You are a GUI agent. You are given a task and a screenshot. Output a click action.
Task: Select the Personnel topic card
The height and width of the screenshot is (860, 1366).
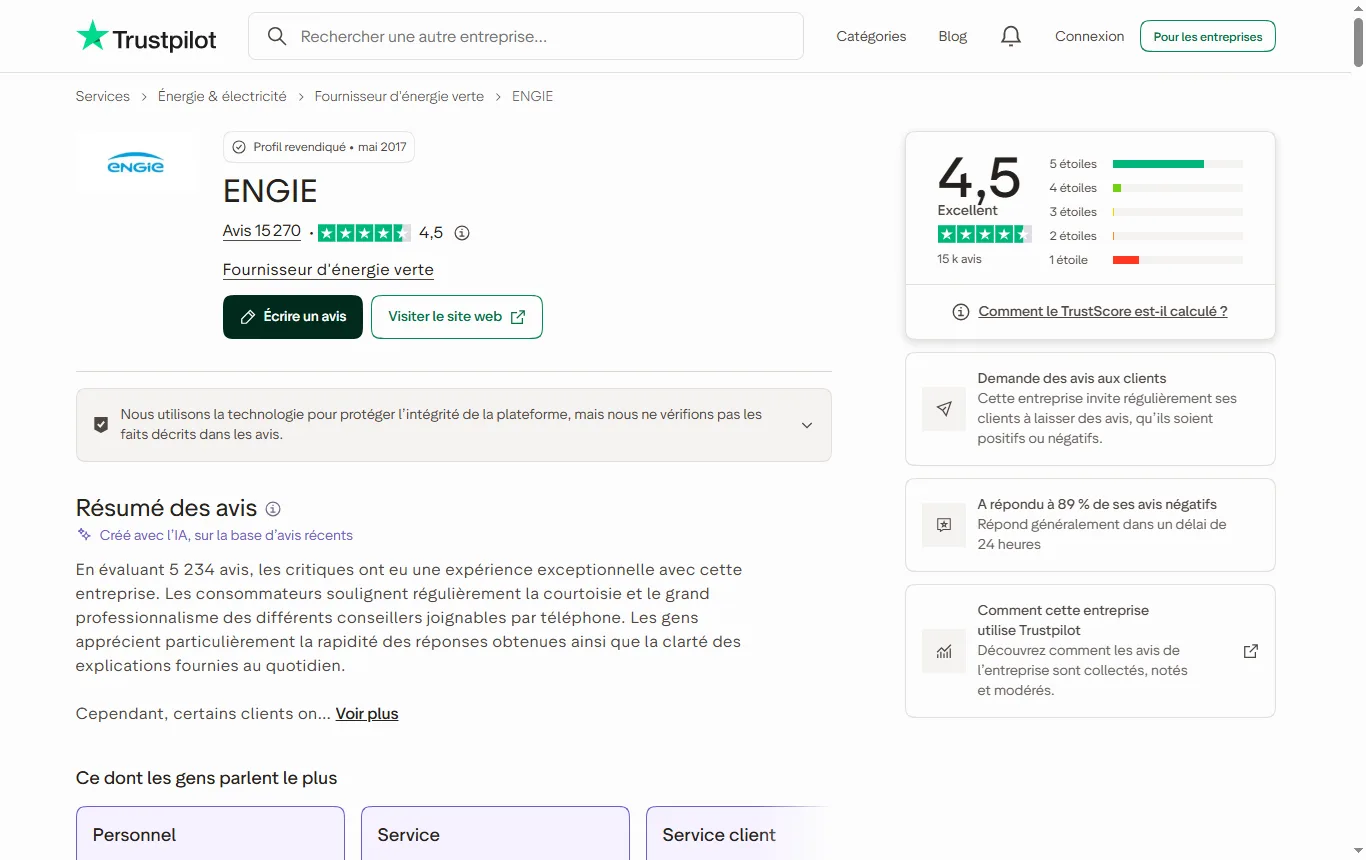pos(210,834)
